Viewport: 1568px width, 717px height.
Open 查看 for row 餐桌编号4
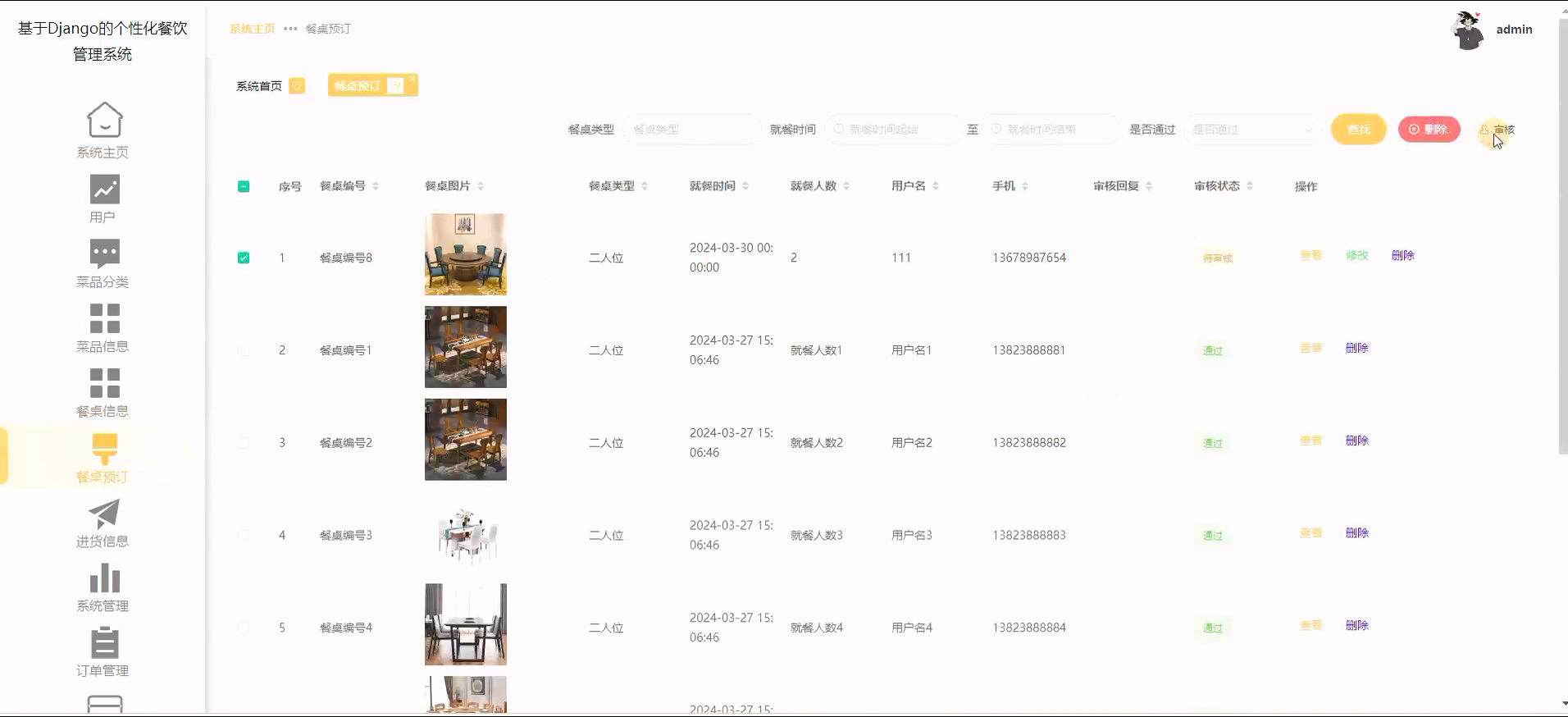(1311, 625)
